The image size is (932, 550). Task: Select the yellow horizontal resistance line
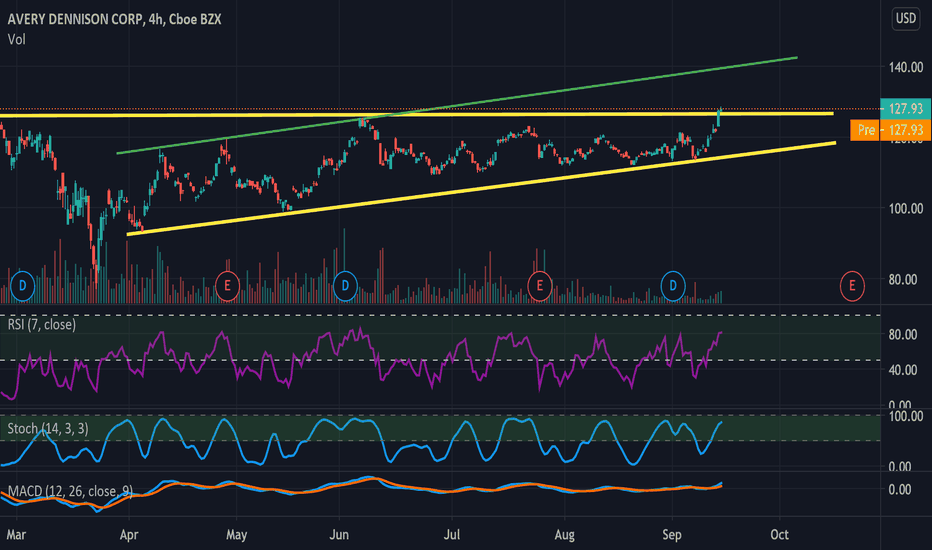(416, 114)
